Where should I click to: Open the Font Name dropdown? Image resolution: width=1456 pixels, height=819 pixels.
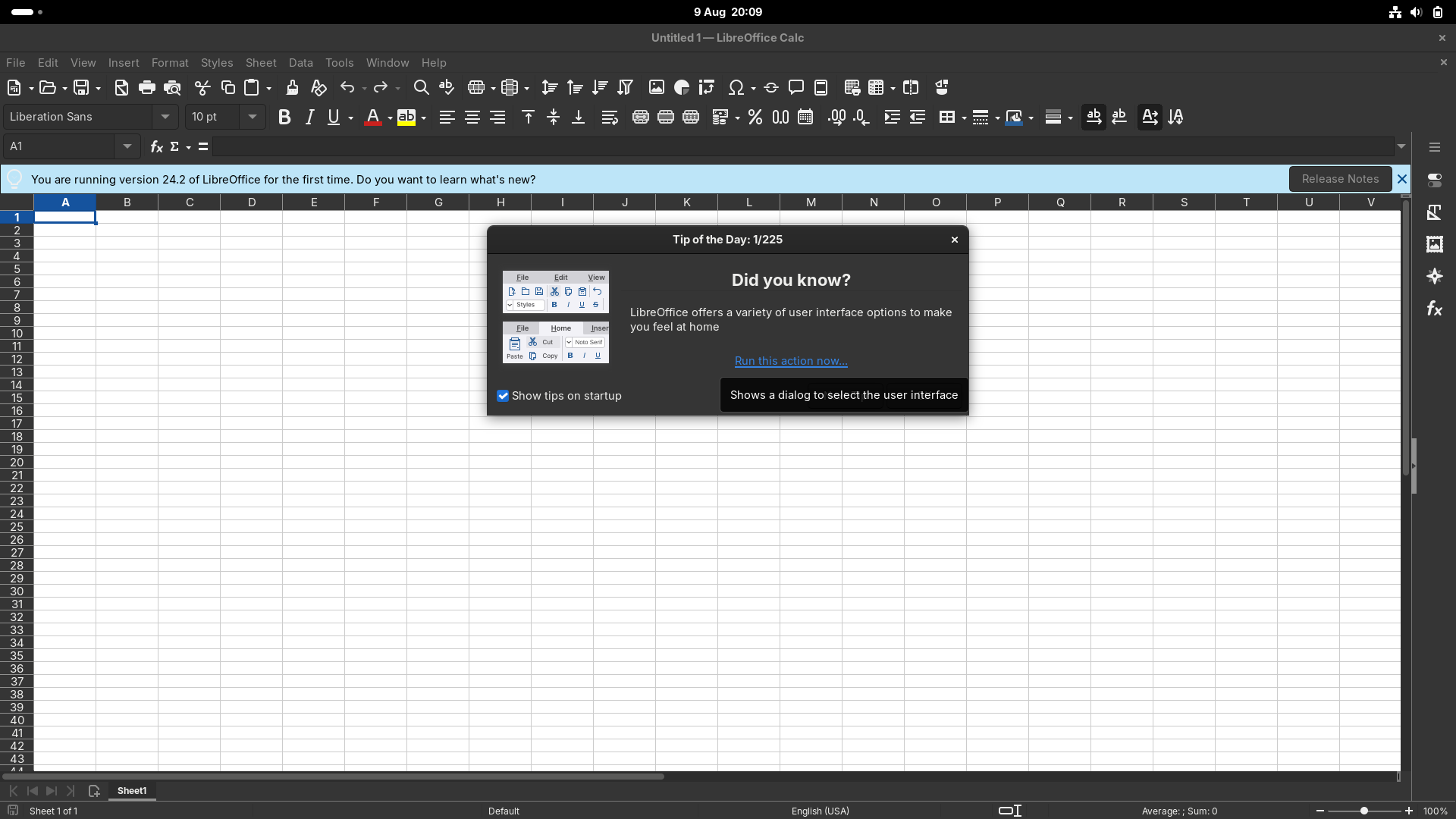[x=165, y=117]
